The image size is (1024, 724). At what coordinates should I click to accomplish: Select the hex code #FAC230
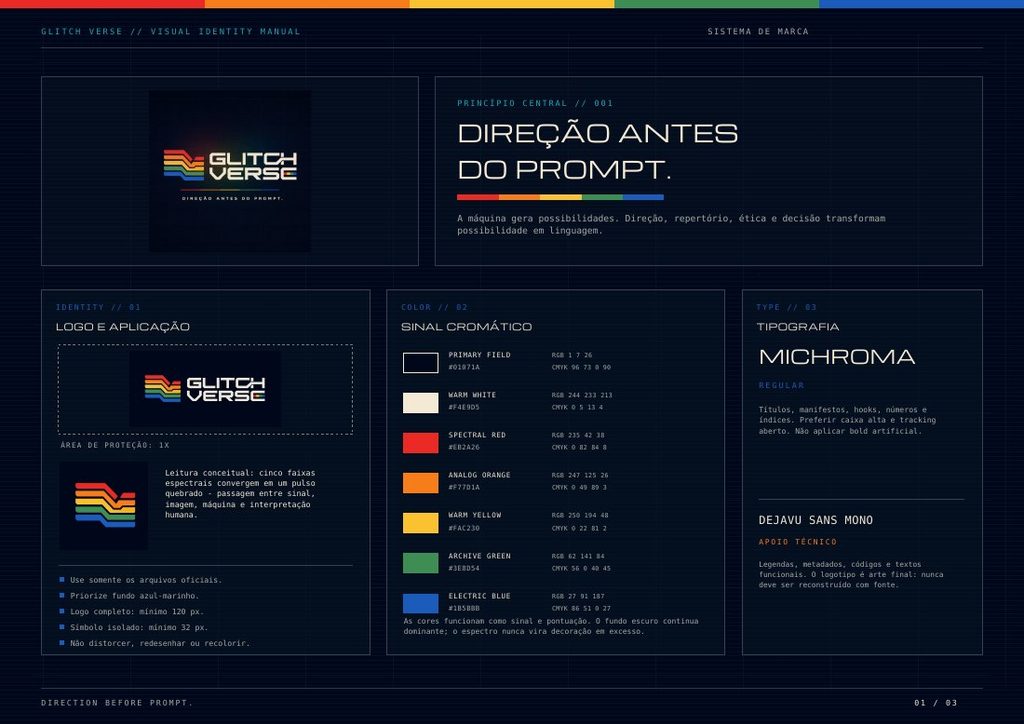coord(464,528)
